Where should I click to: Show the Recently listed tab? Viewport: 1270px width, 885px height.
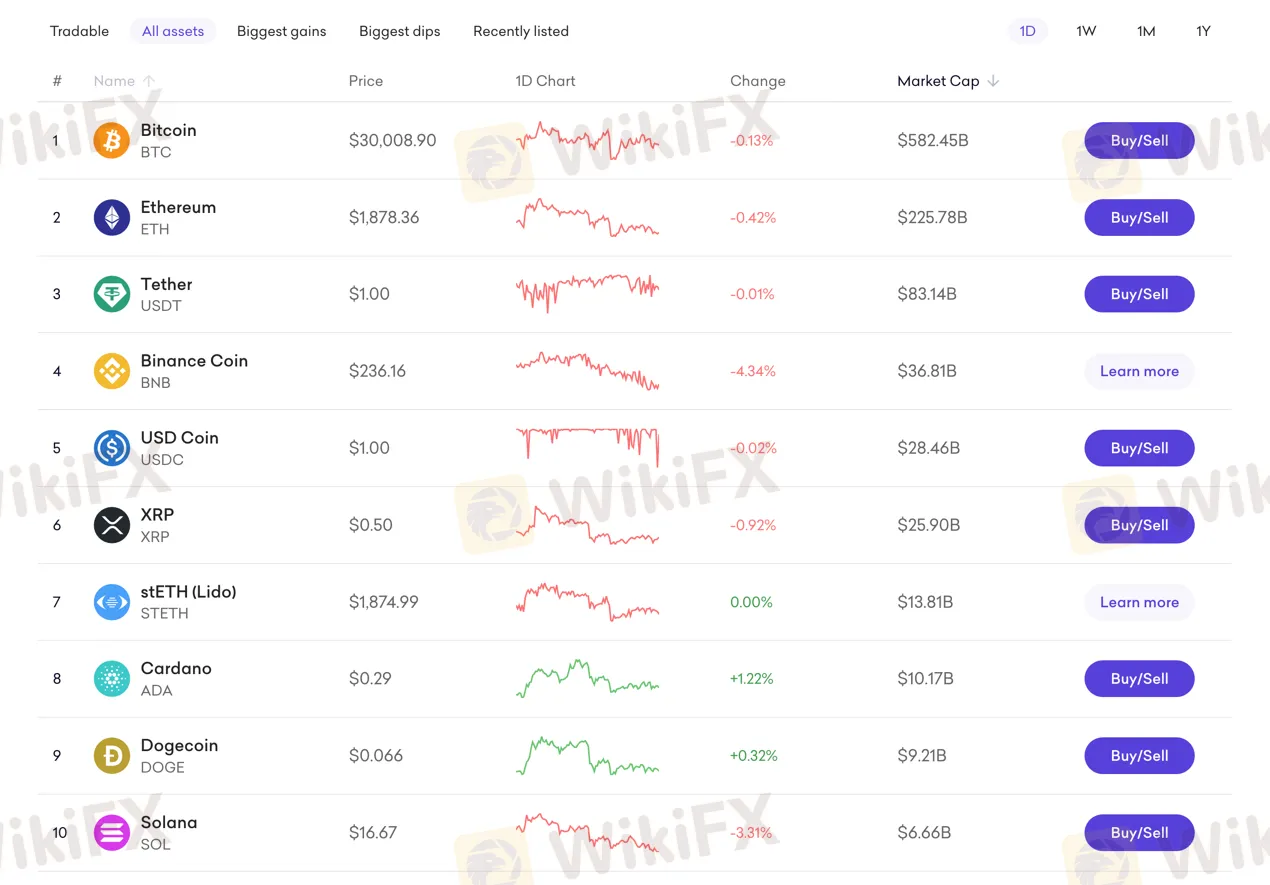click(x=520, y=31)
